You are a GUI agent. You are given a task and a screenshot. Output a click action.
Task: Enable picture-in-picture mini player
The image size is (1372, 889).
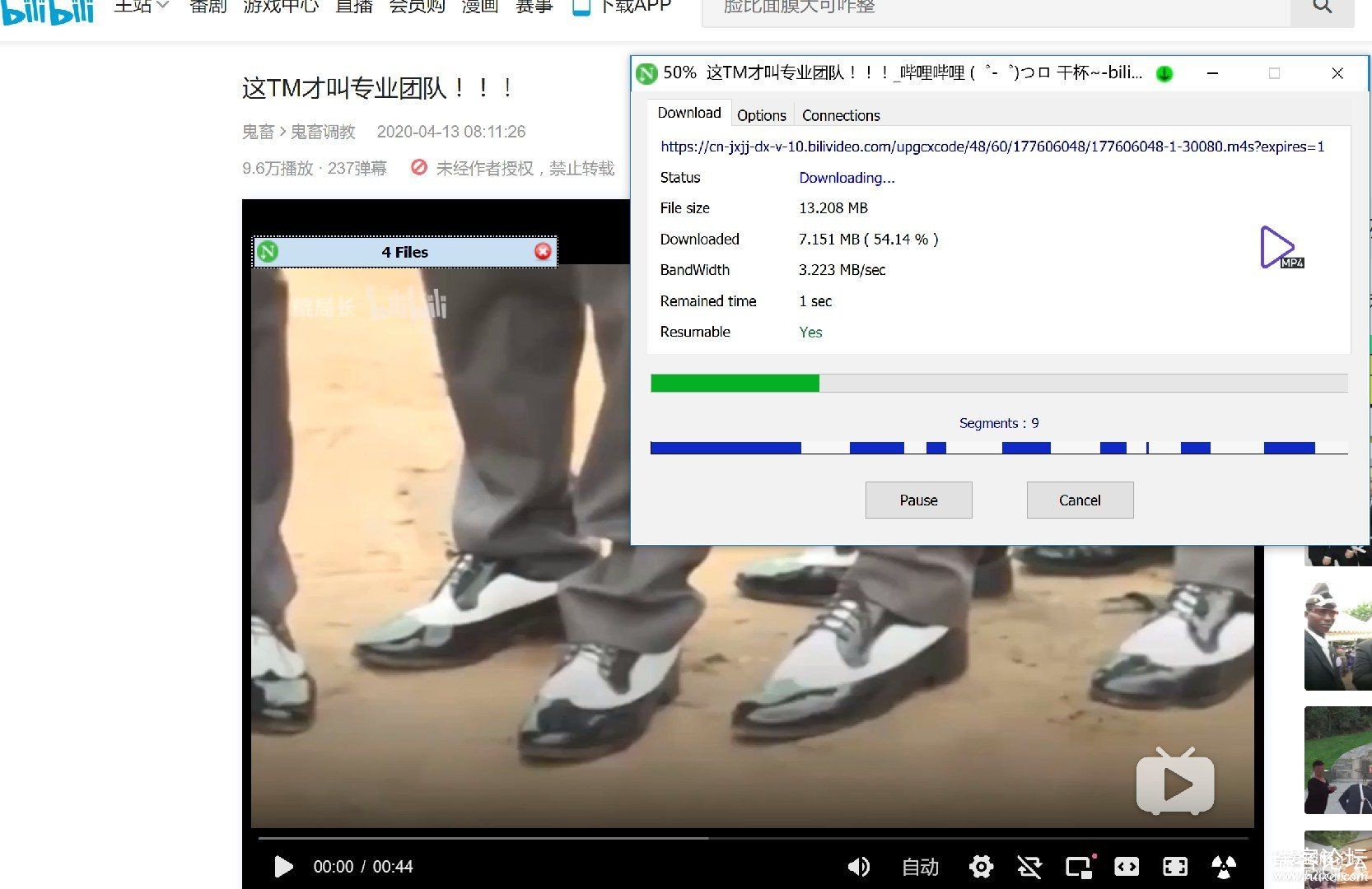point(1078,866)
